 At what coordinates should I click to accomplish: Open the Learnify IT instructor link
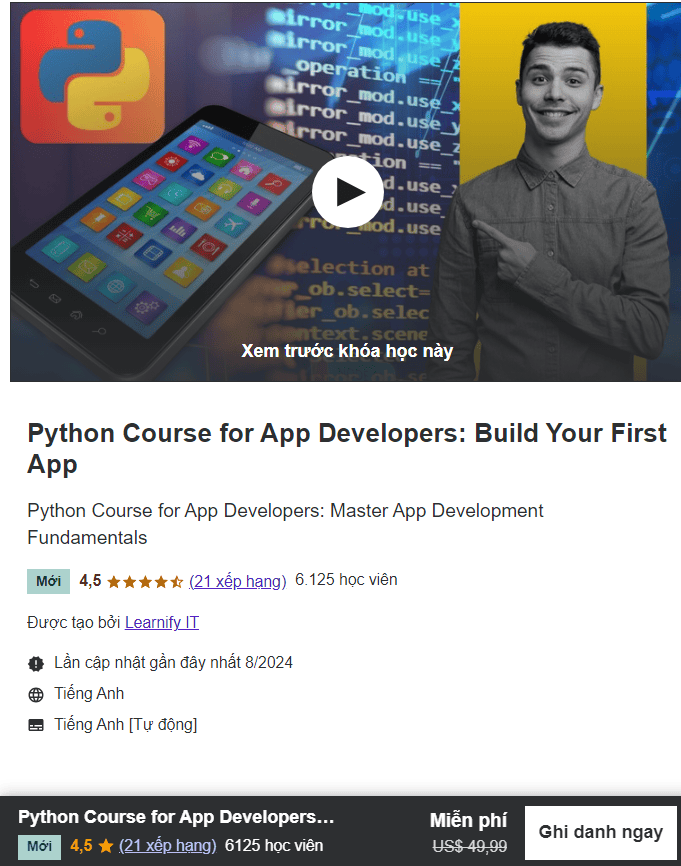click(x=162, y=622)
